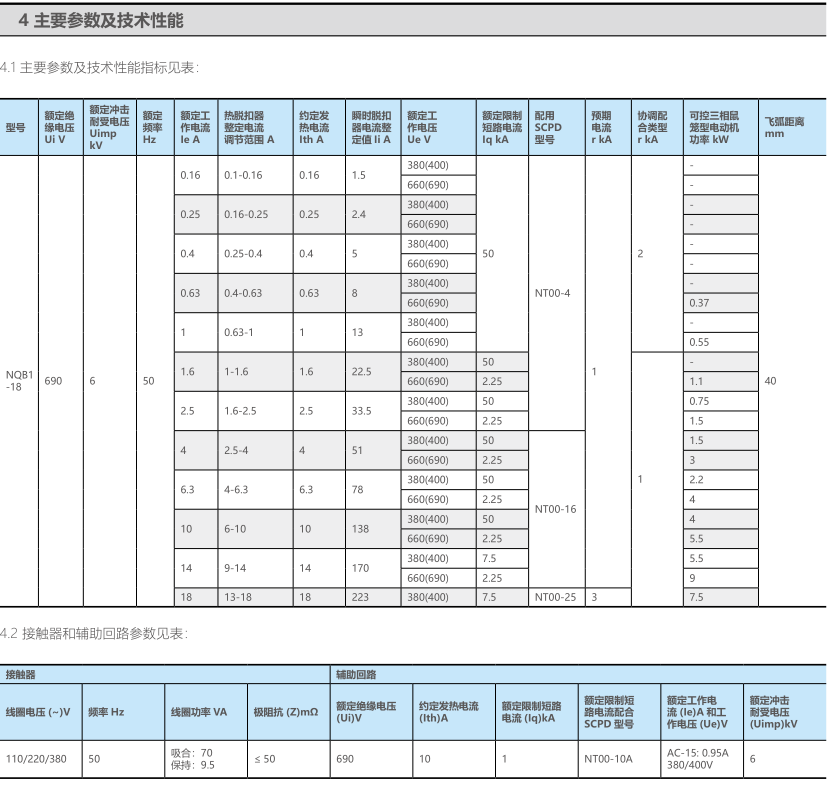The image size is (828, 791).
Task: Select the "额定工作电流 Ie A" column header
Action: (x=195, y=127)
